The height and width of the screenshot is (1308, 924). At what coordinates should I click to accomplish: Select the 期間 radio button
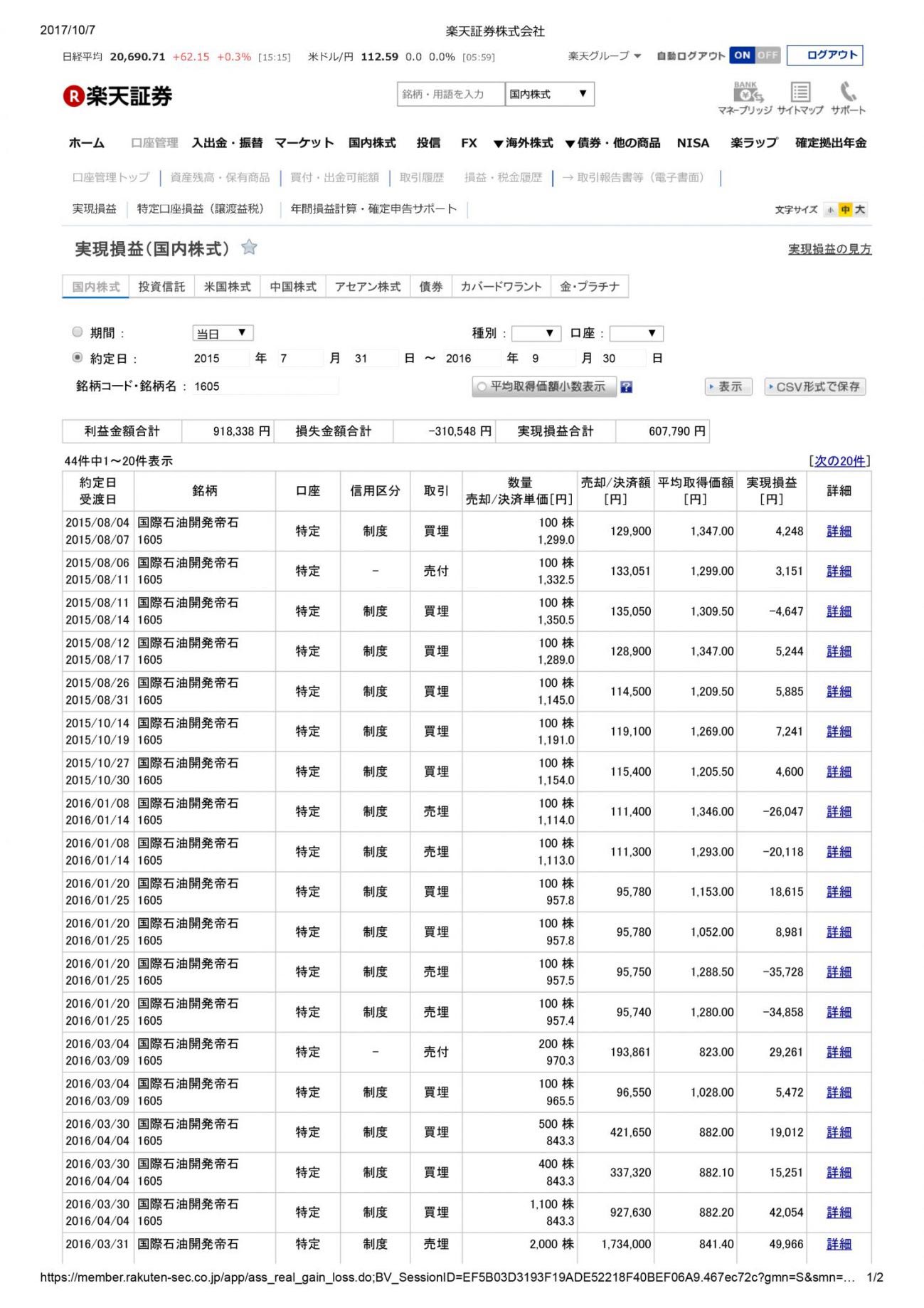click(78, 332)
